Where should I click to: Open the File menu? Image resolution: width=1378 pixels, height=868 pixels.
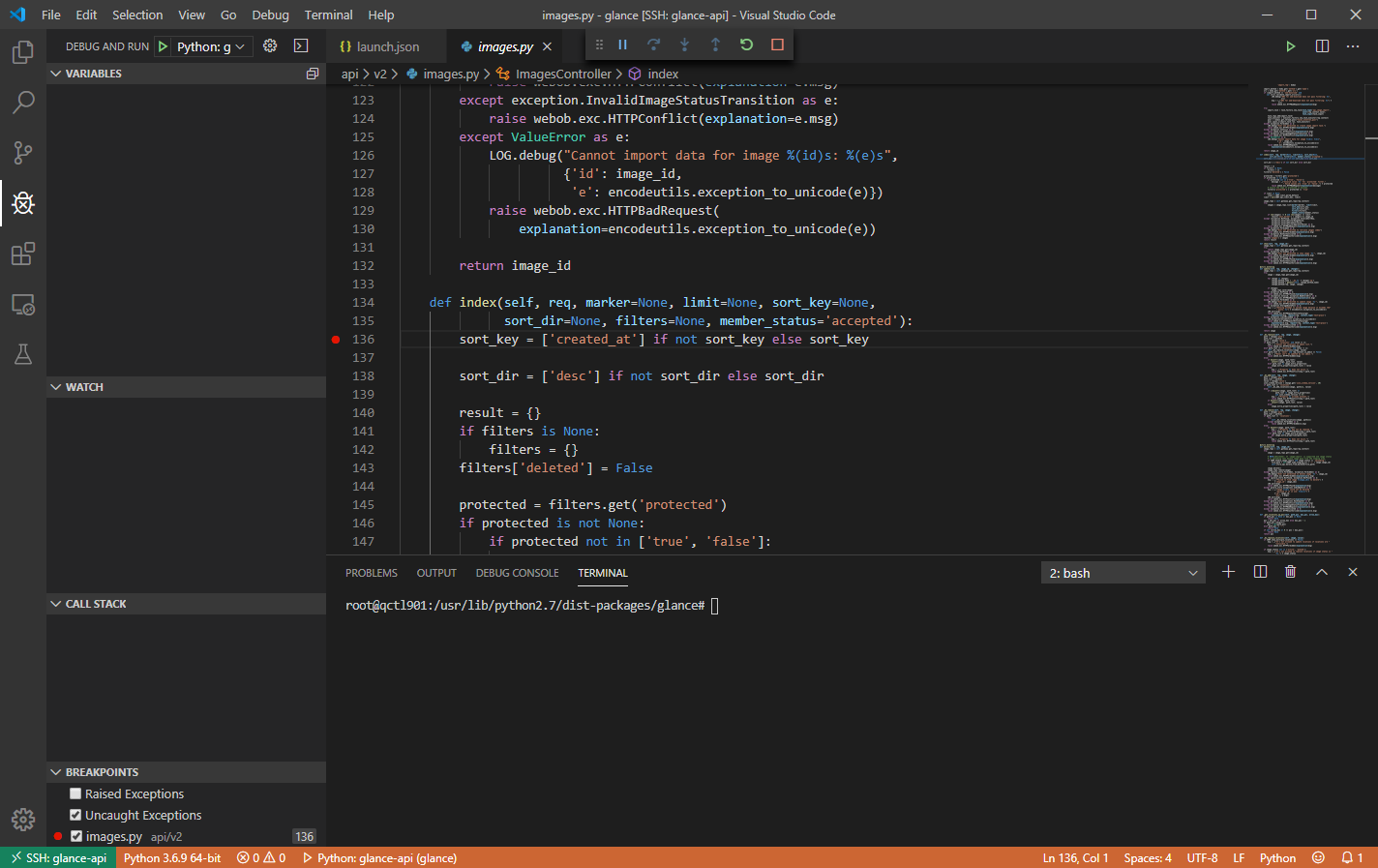51,15
